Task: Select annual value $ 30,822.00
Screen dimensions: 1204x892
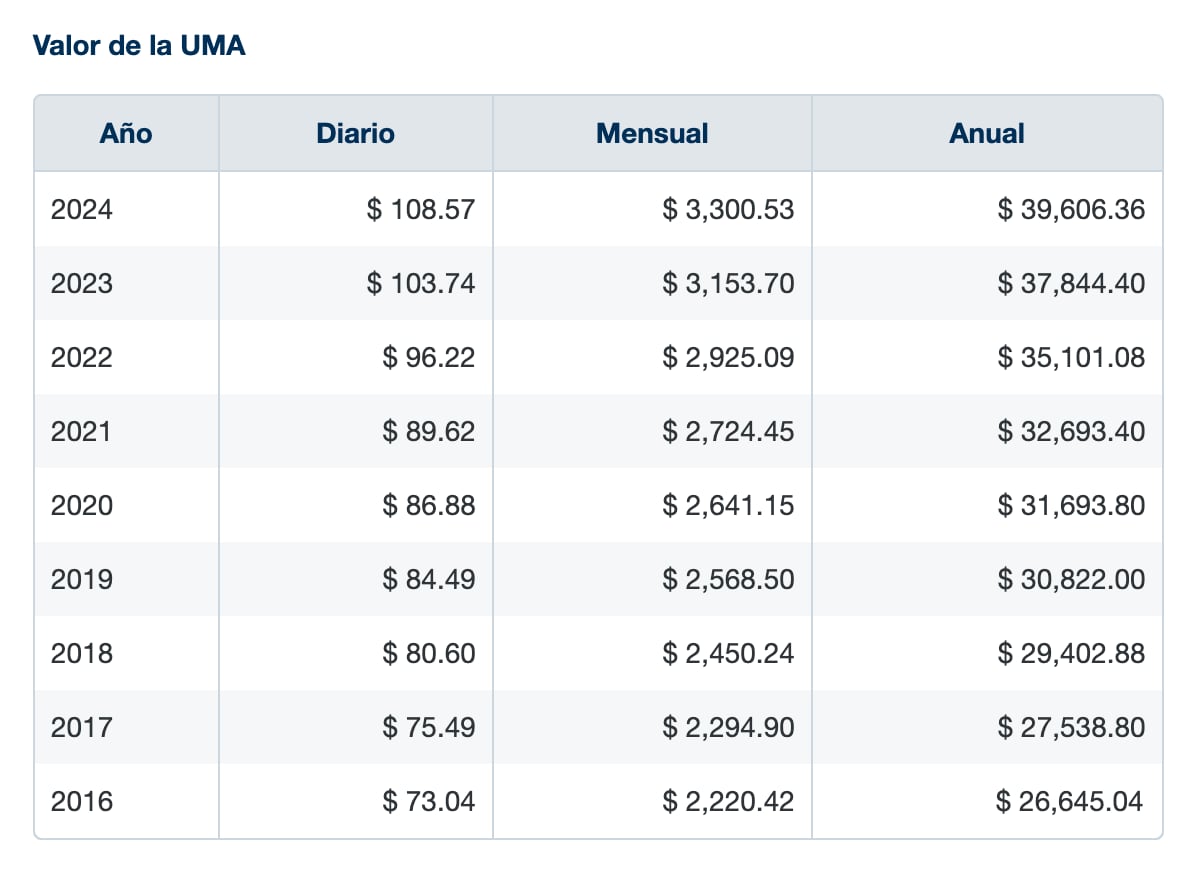Action: point(1071,580)
